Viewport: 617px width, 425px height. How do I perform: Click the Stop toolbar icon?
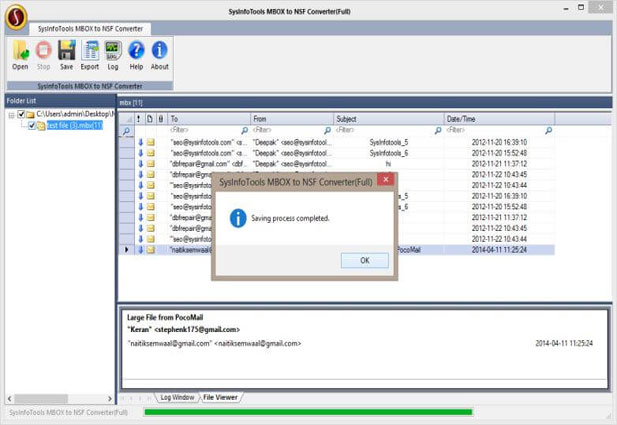click(43, 51)
